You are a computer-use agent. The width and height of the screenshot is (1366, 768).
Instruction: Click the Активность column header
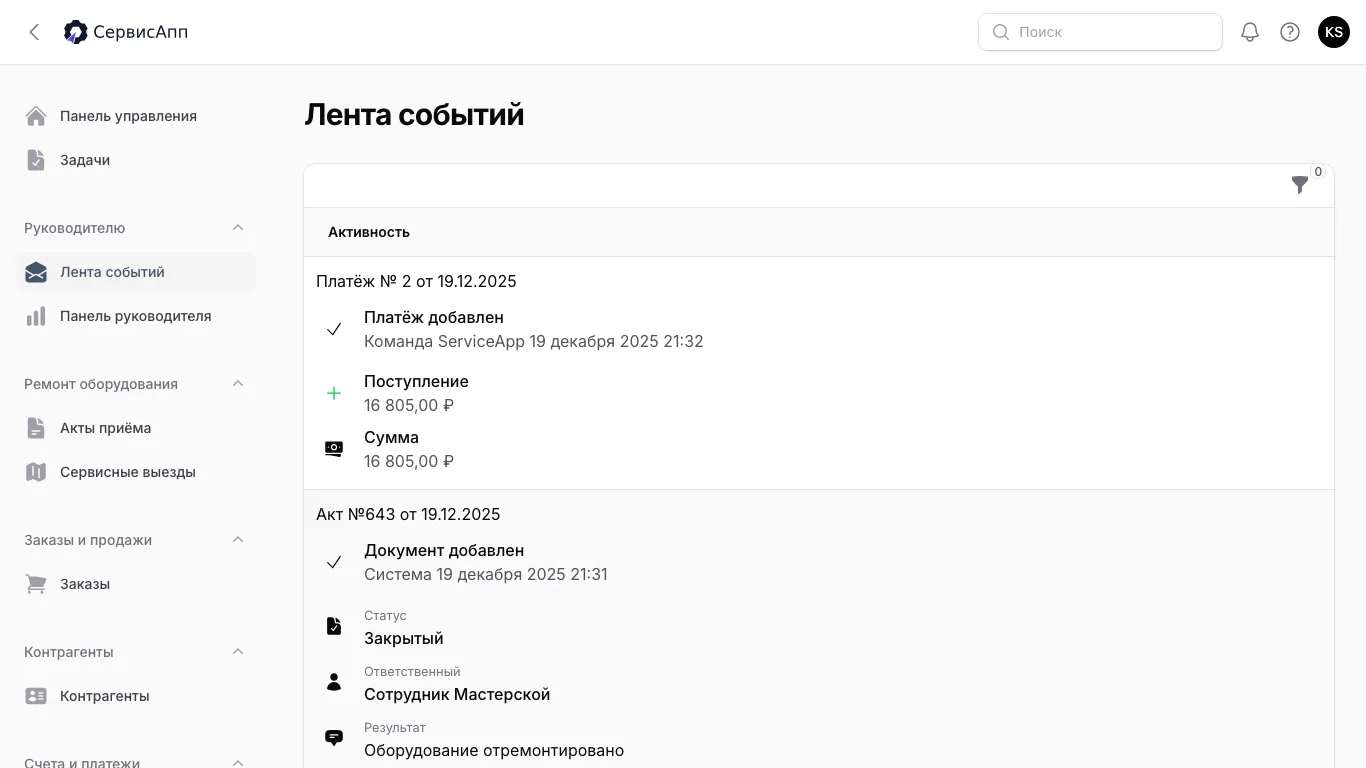tap(369, 232)
